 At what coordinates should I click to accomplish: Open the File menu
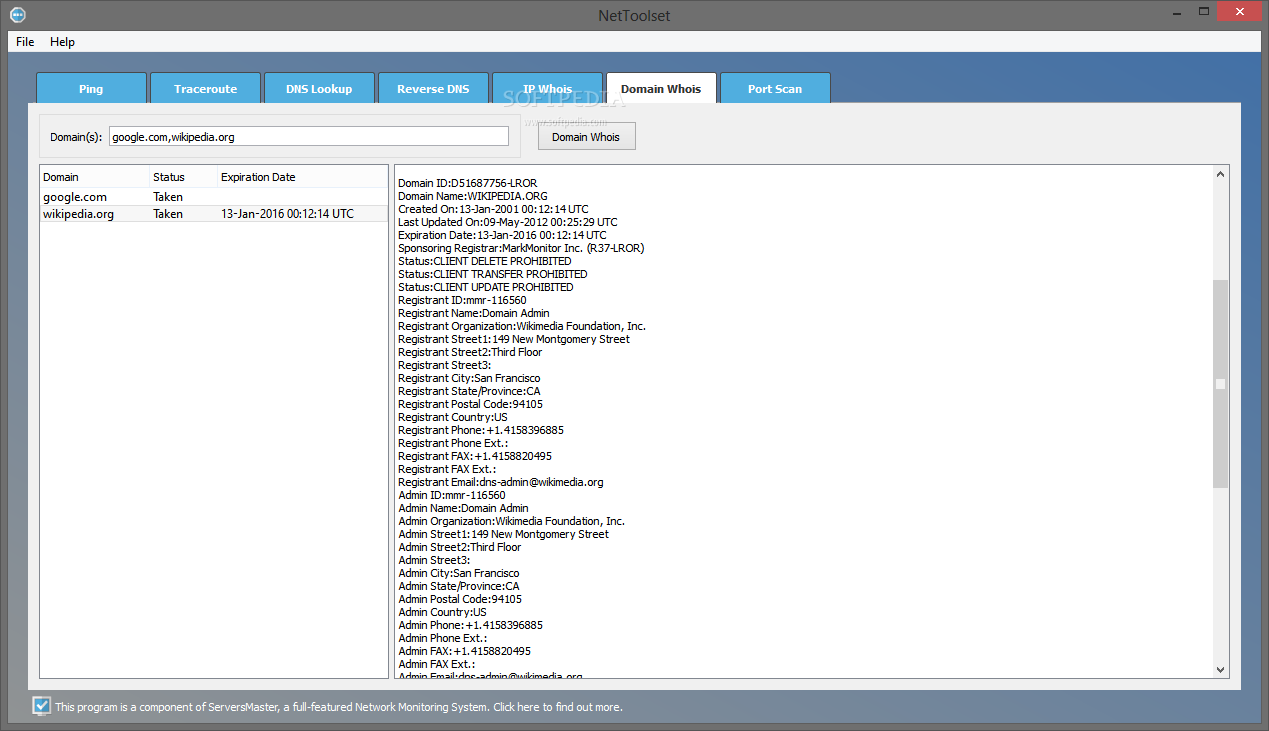(x=25, y=42)
